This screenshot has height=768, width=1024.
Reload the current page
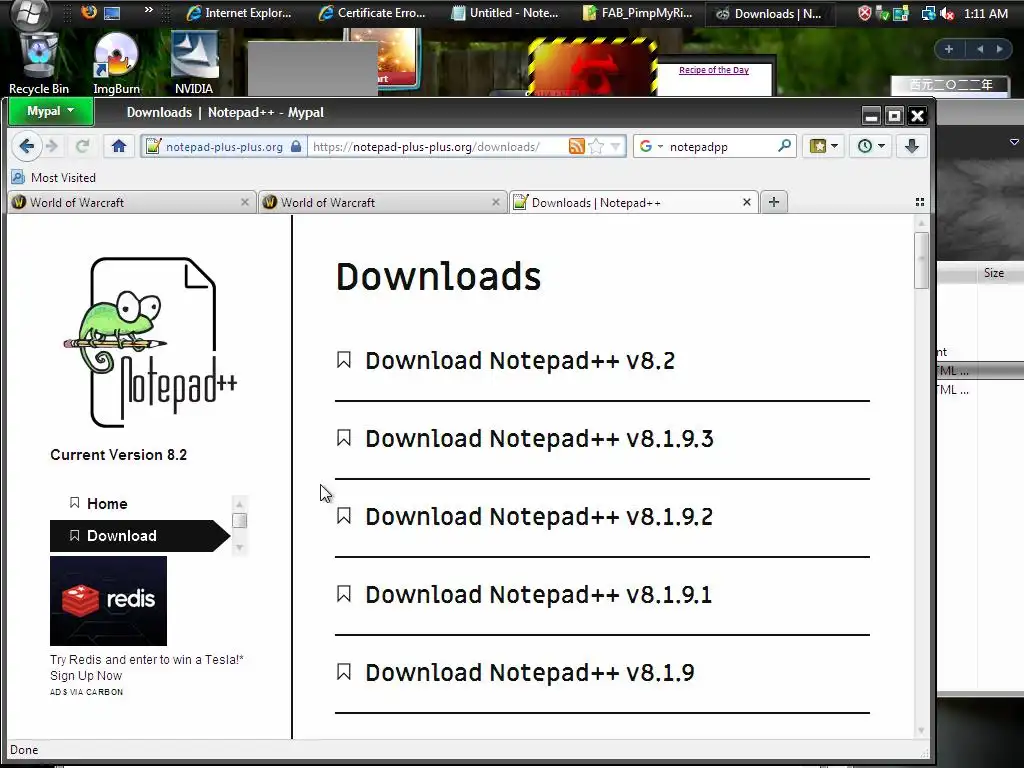[x=82, y=146]
